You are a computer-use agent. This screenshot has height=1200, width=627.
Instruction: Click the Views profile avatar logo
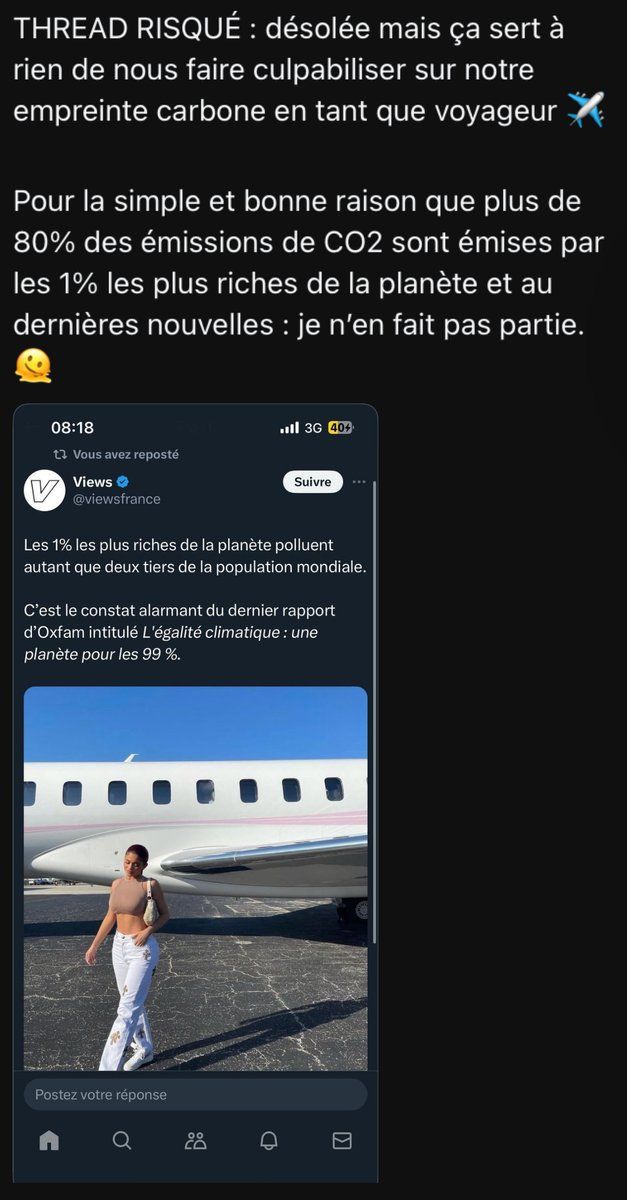pos(45,490)
